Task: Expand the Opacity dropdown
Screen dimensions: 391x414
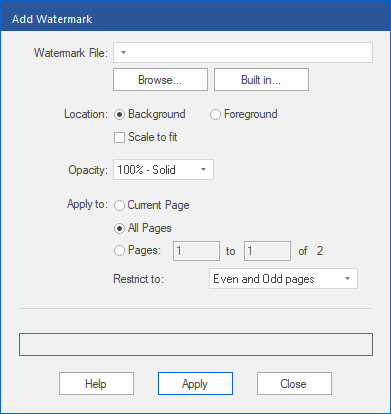Action: (203, 170)
